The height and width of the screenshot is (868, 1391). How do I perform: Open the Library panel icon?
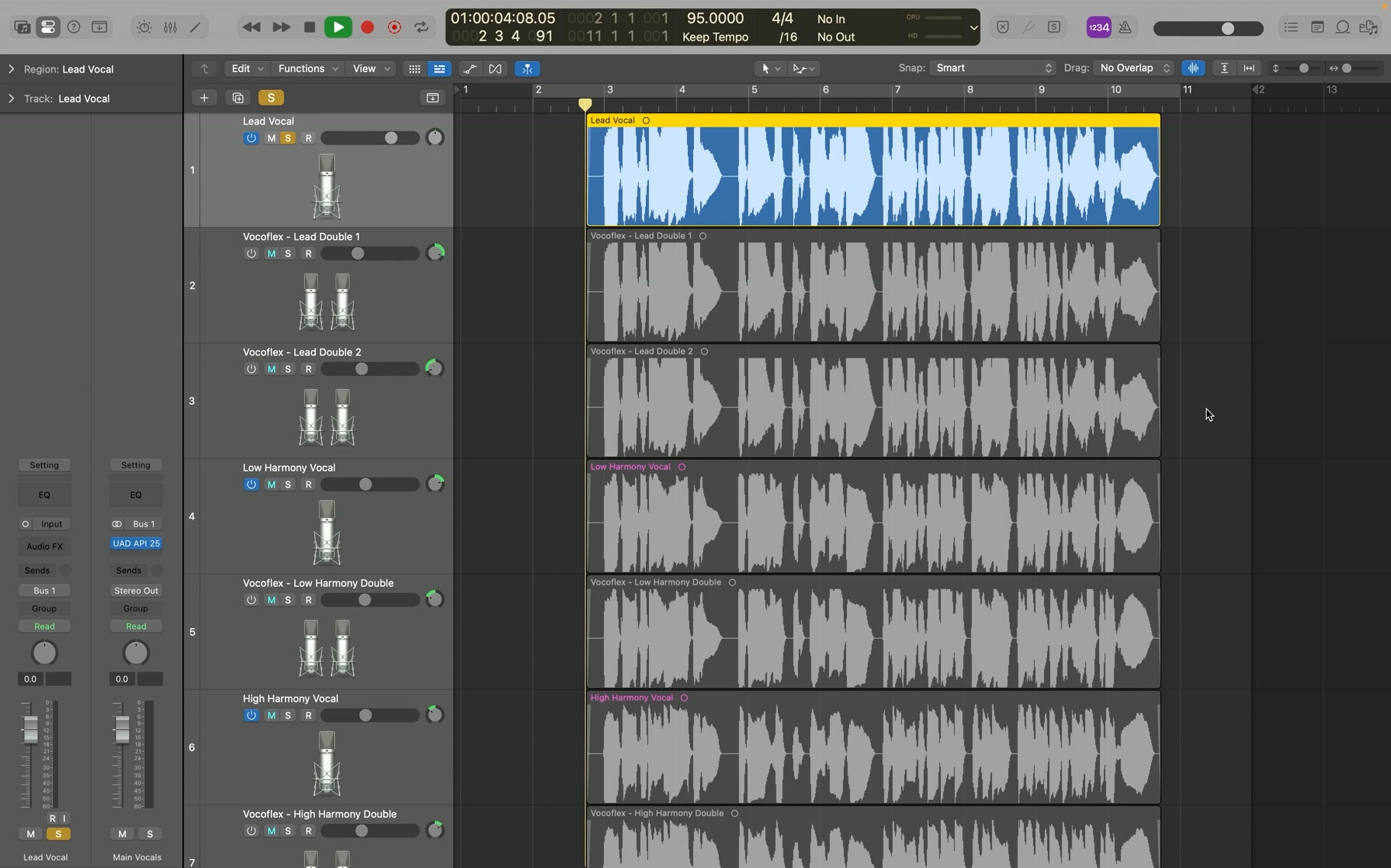22,28
